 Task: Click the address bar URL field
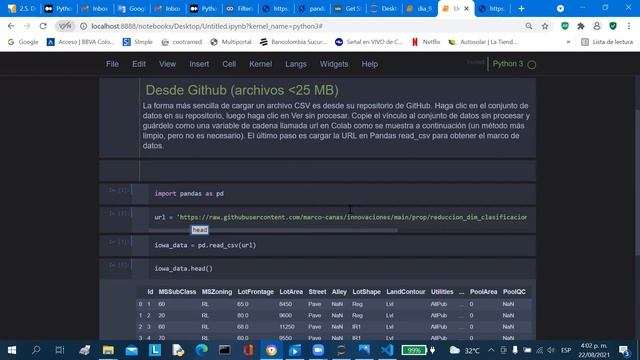click(302, 26)
